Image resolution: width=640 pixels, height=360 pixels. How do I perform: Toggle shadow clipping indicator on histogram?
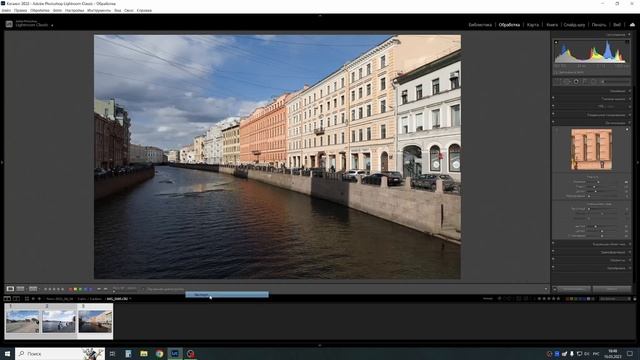point(556,42)
